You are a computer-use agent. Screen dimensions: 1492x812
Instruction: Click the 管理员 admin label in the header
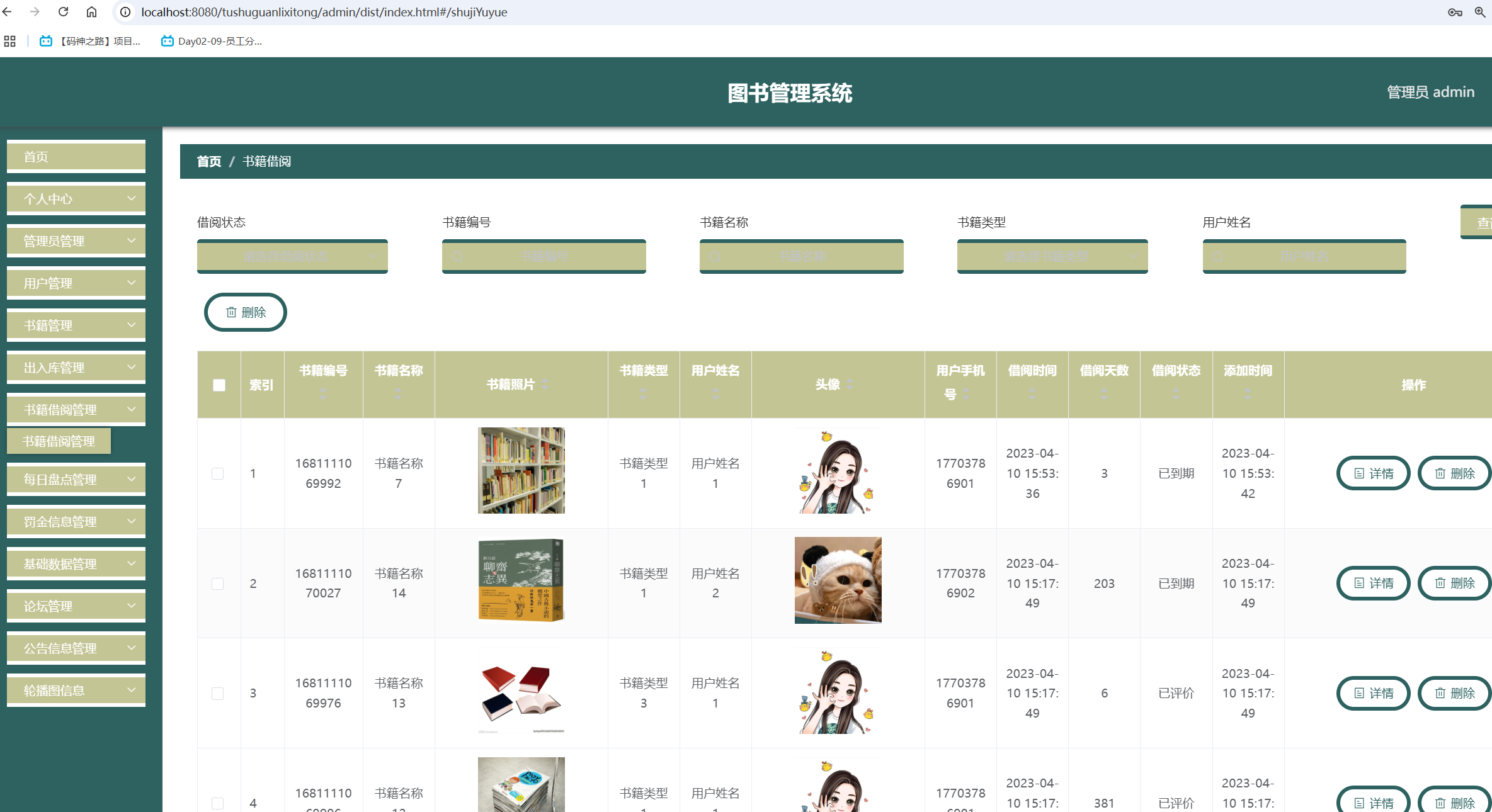1430,92
